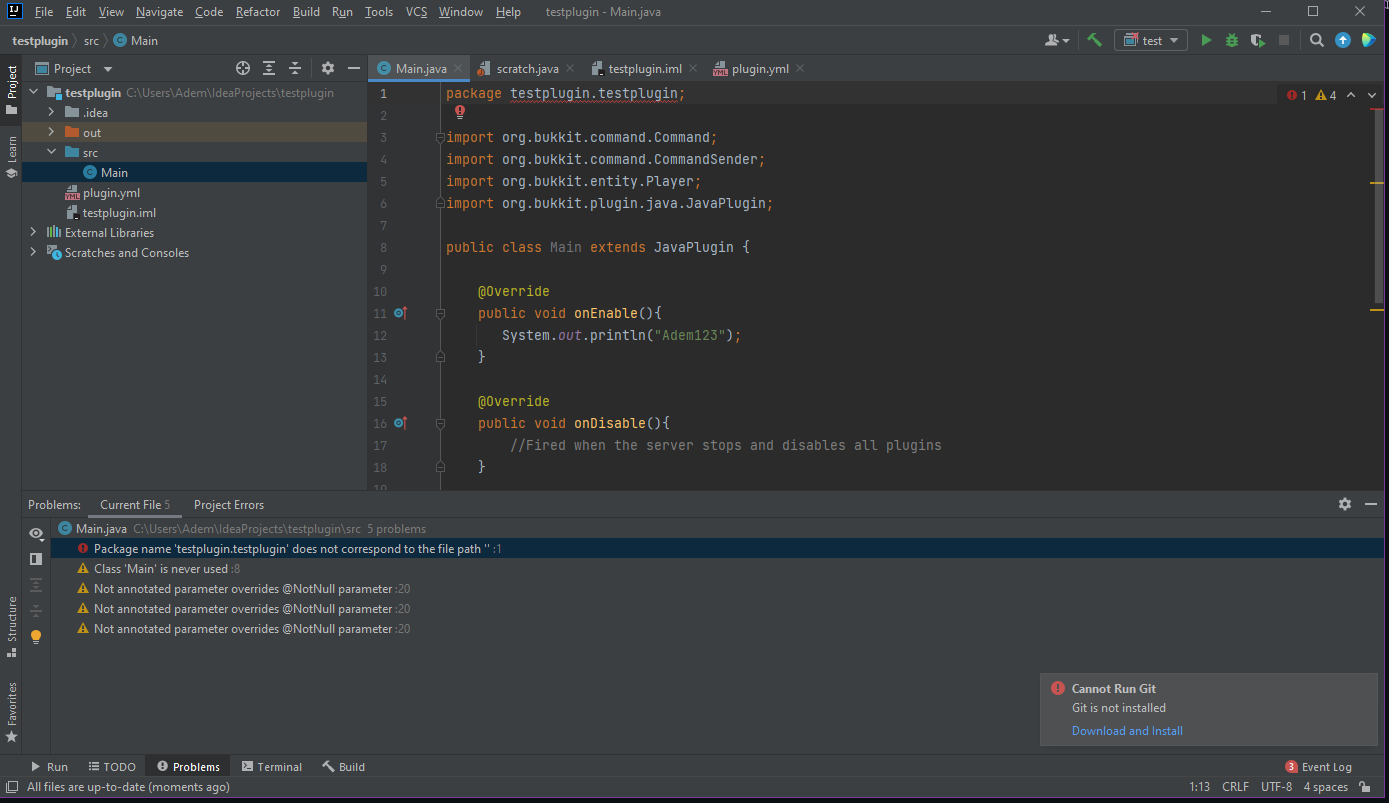Image resolution: width=1389 pixels, height=803 pixels.
Task: Collapse all nodes in the Project panel
Action: [x=295, y=68]
